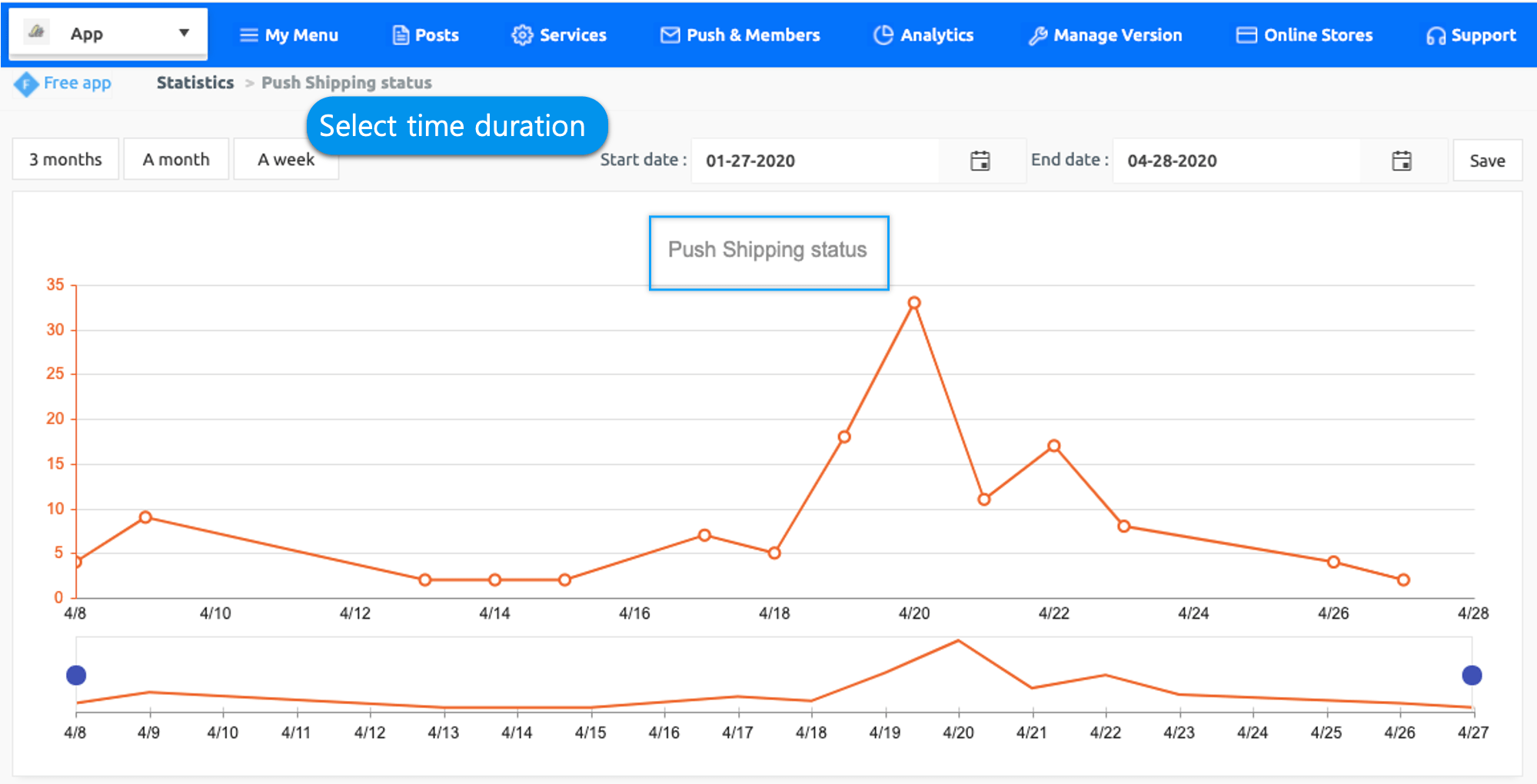This screenshot has width=1537, height=784.
Task: Click the Services gear icon
Action: tap(522, 35)
